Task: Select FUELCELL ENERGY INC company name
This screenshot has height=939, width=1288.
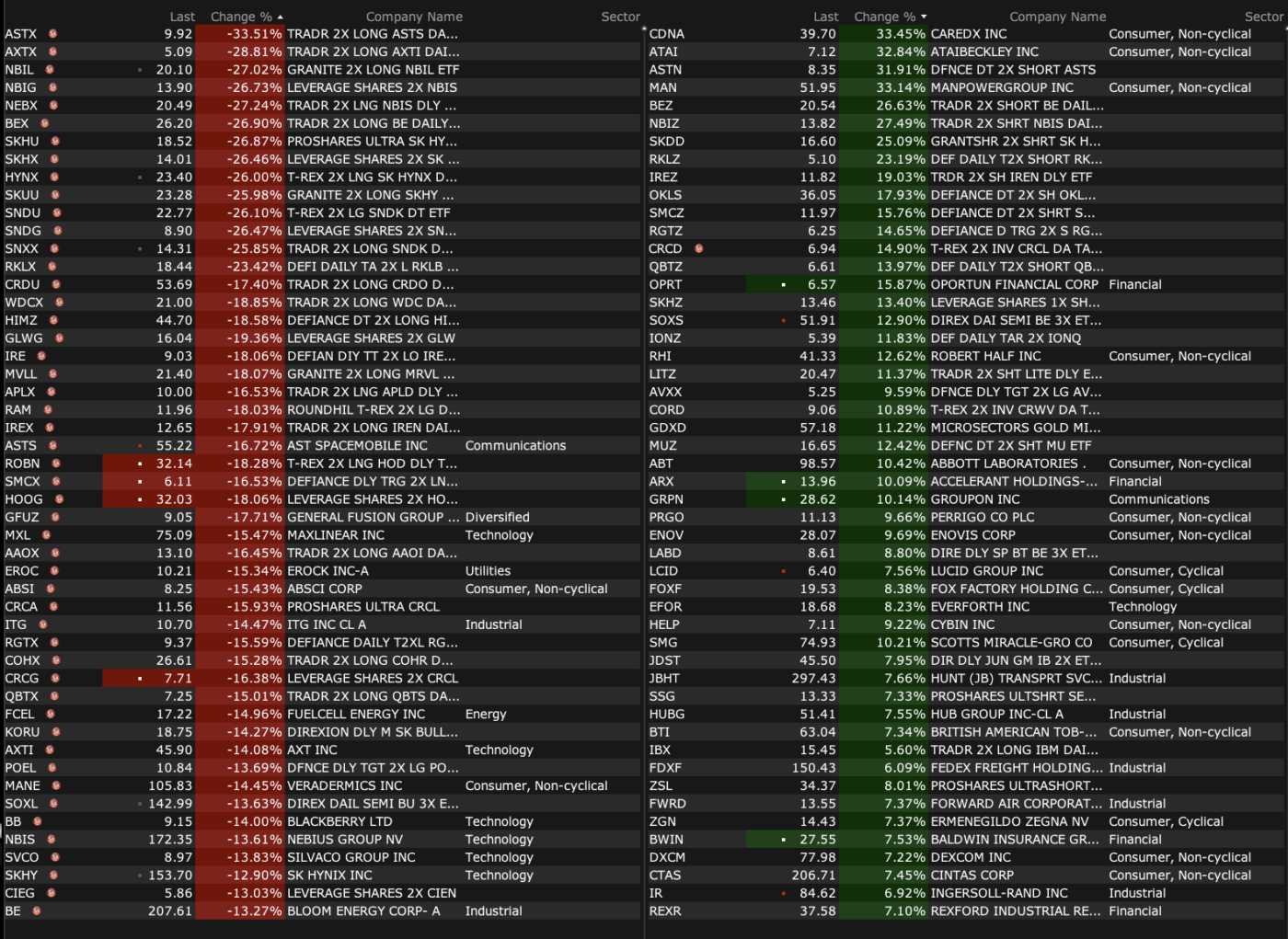Action: (356, 715)
